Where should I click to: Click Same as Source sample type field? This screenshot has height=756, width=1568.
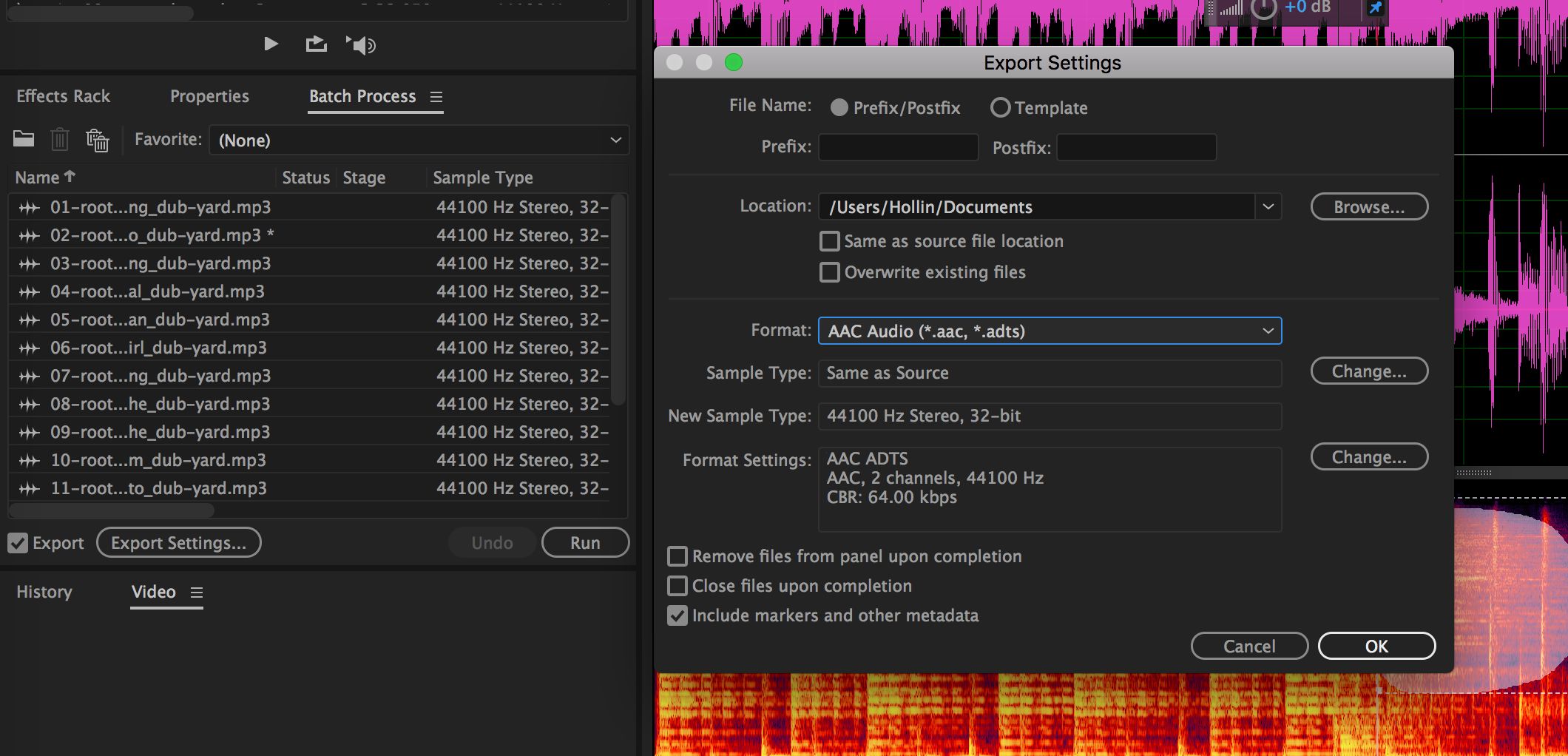(1050, 373)
